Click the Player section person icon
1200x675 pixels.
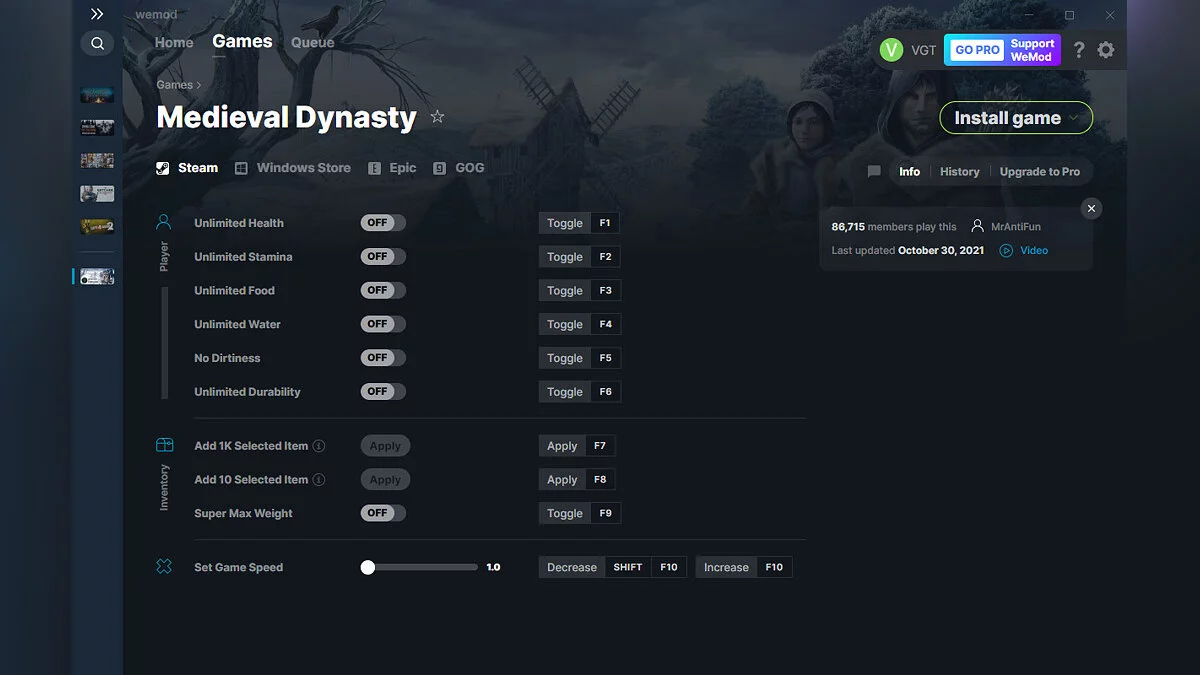click(x=164, y=221)
